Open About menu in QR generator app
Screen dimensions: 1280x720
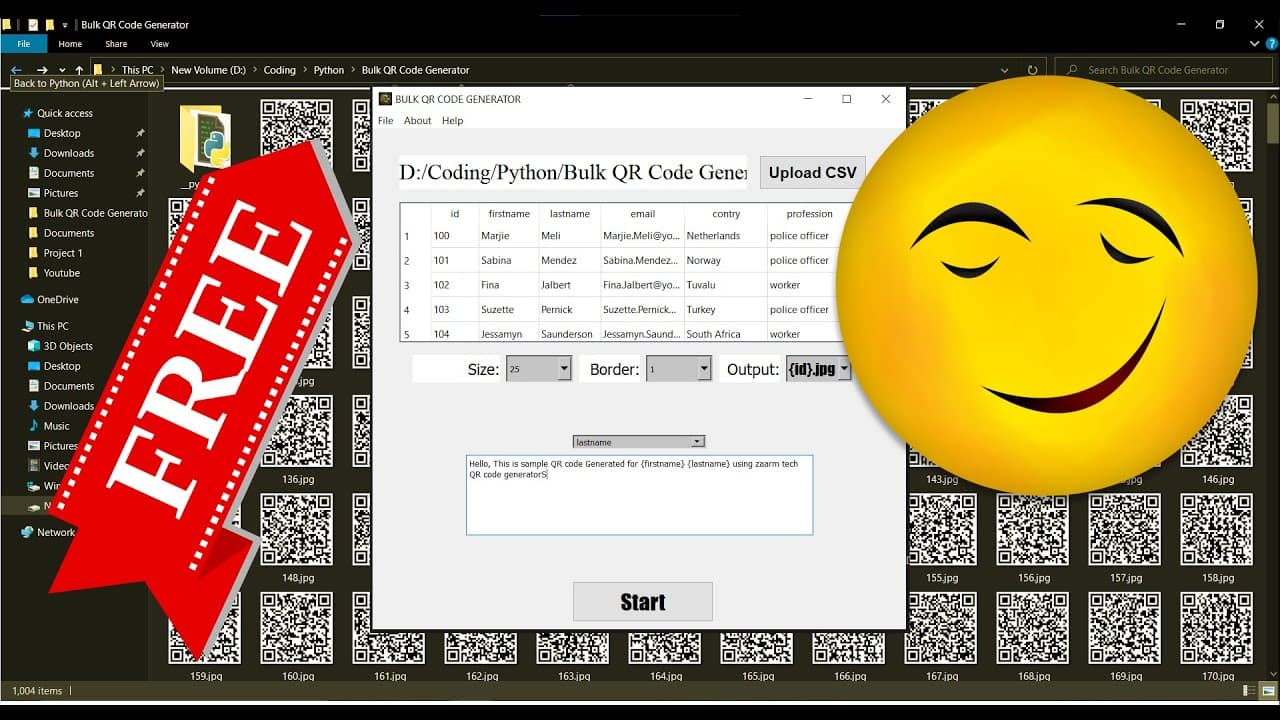pos(417,120)
